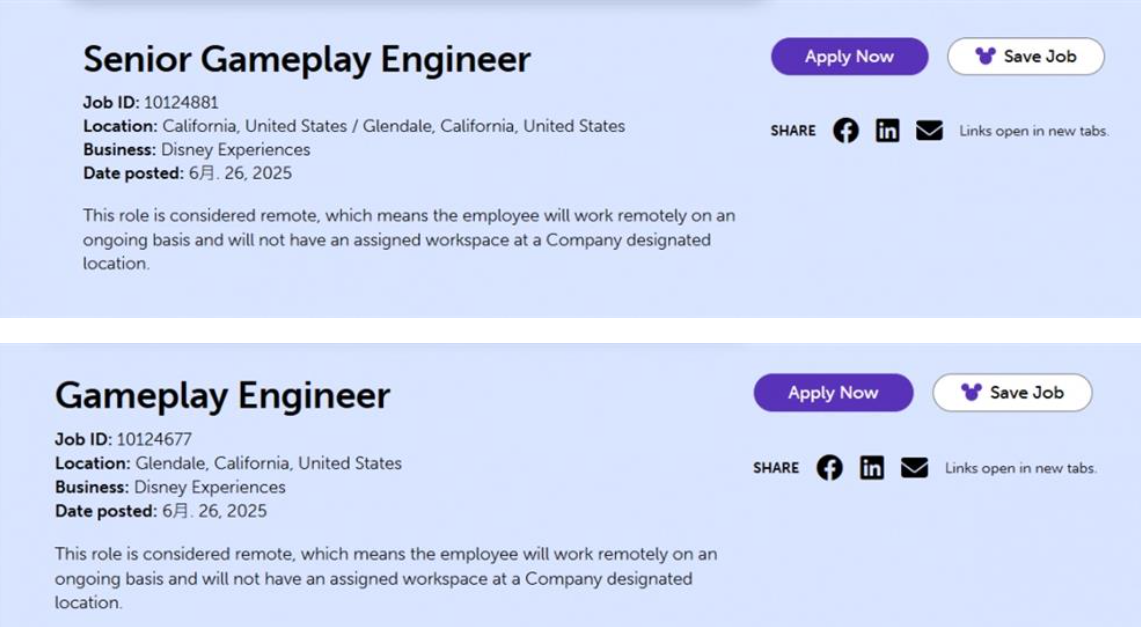This screenshot has height=627, width=1141.
Task: Click Glendale, California location of Gameplay Engineer
Action: coord(269,463)
